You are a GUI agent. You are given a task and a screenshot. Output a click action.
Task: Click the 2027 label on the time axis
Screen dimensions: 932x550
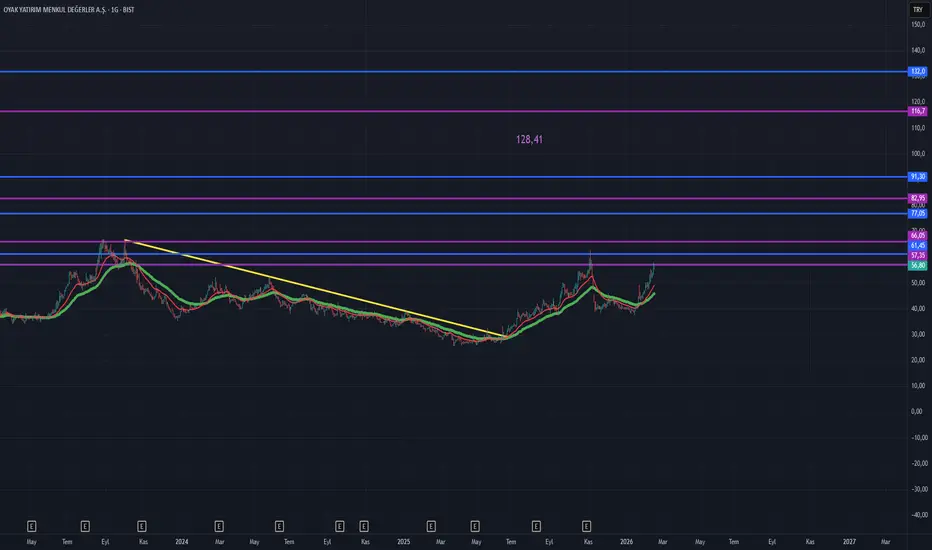[849, 542]
